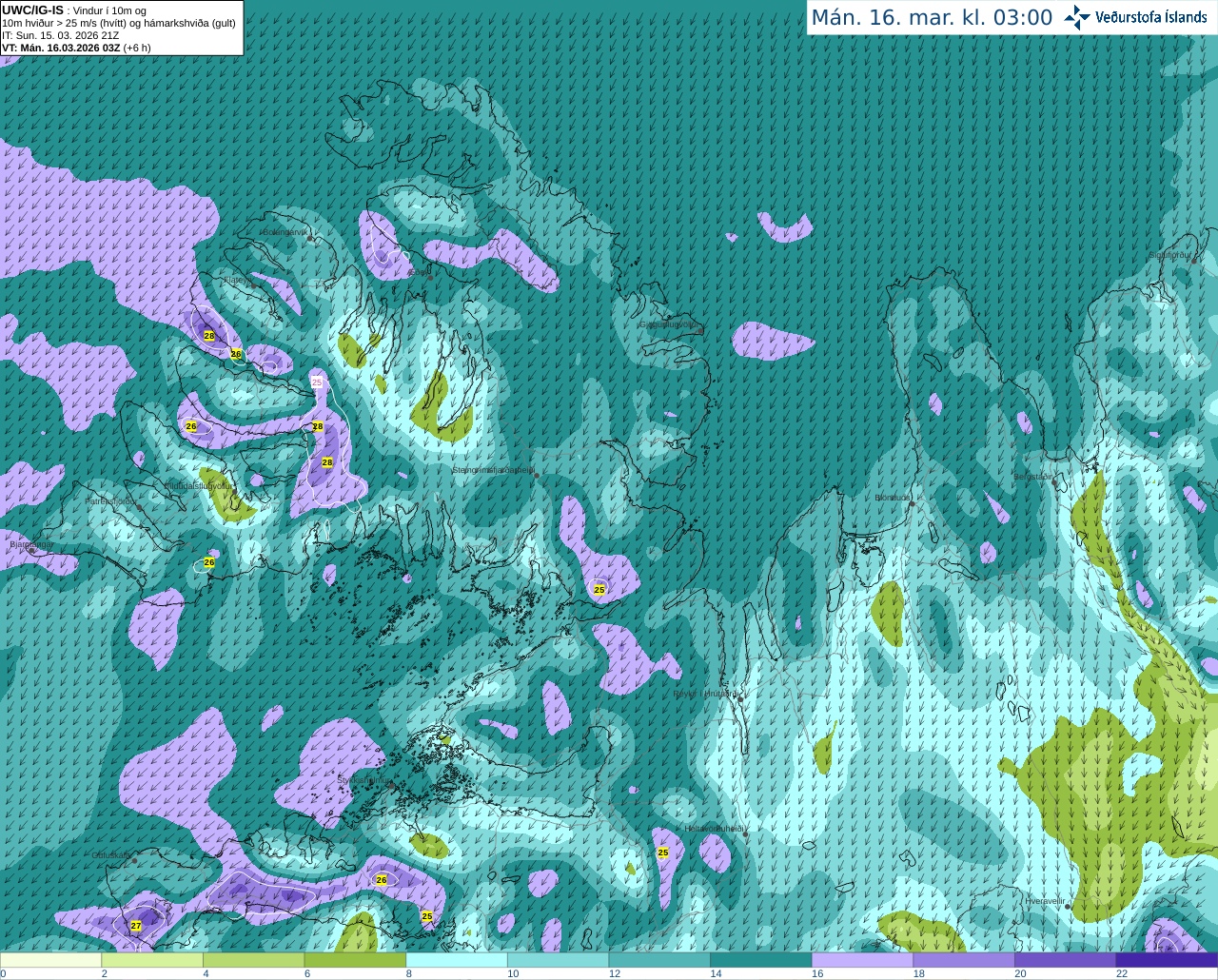Click the Holtavörðuheiði station label
This screenshot has width=1218, height=980.
click(x=714, y=829)
